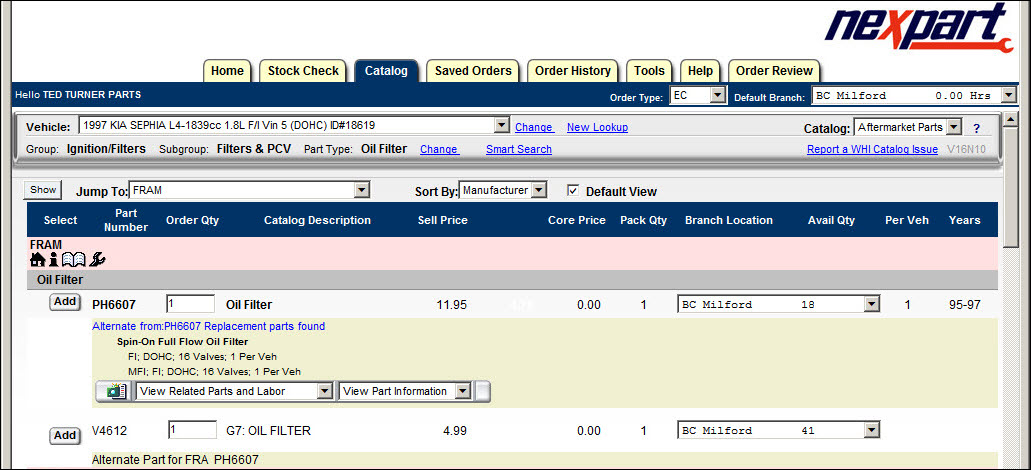Screen dimensions: 1031x470
Task: Go to the Order Review tab
Action: 775,71
